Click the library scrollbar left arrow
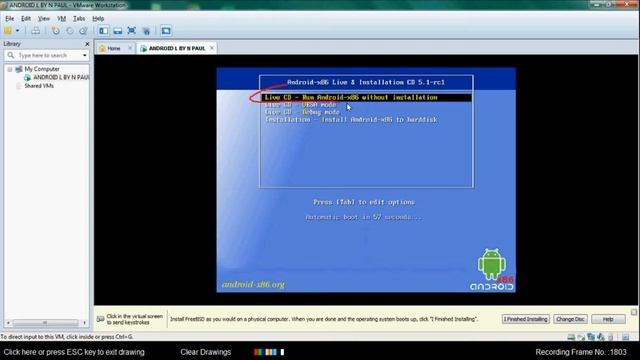 (8, 323)
